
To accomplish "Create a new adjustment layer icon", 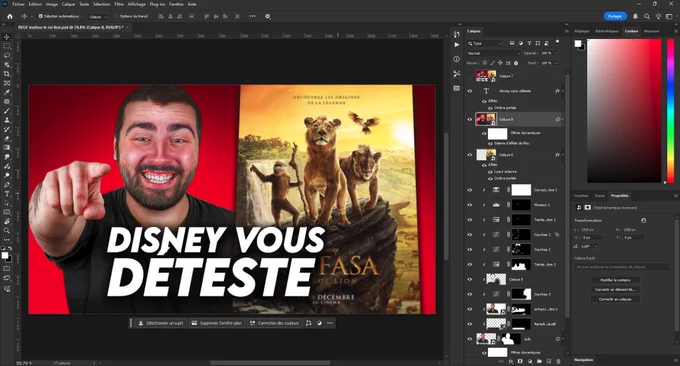I will [x=530, y=361].
